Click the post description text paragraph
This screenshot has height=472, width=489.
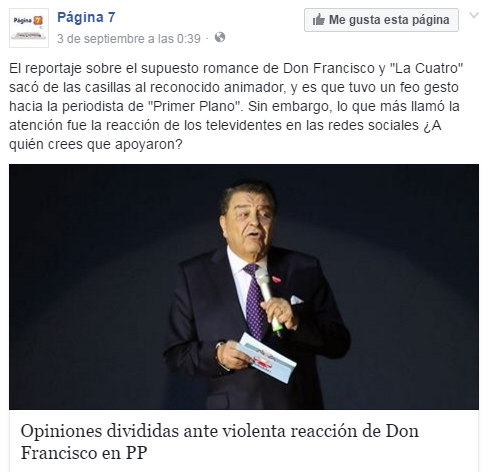pyautogui.click(x=236, y=106)
